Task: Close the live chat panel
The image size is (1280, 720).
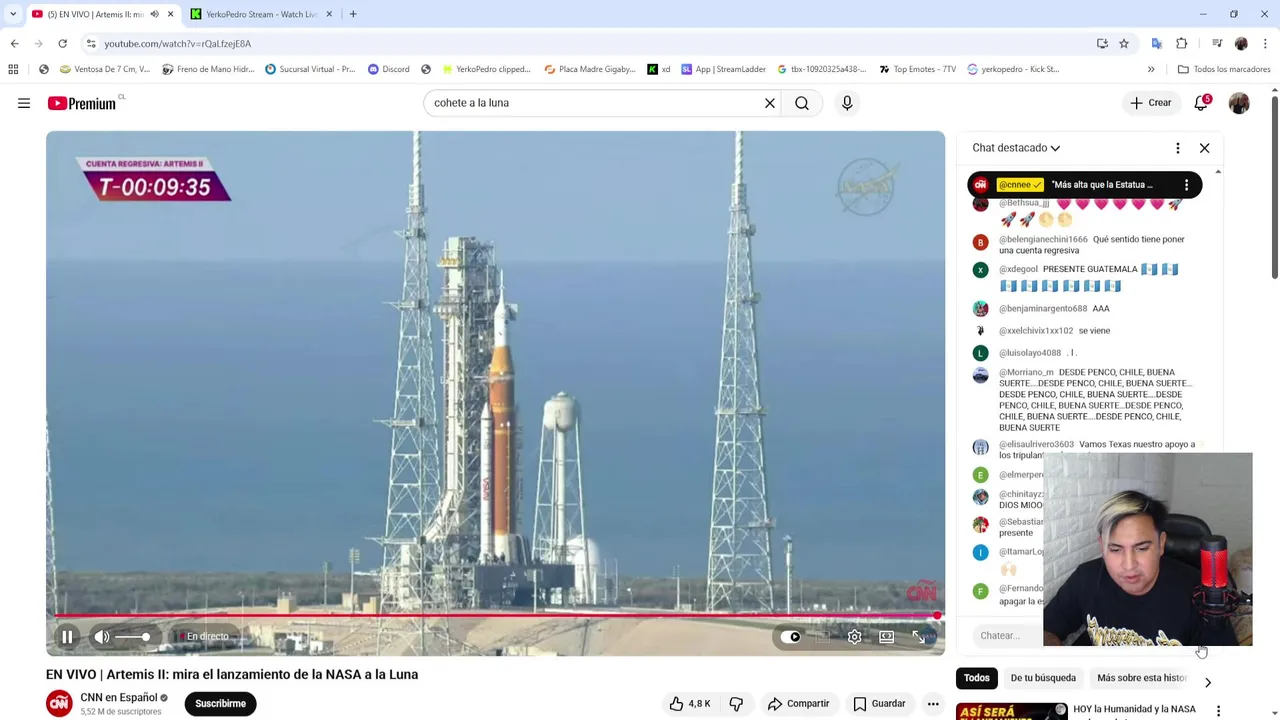Action: click(1204, 148)
